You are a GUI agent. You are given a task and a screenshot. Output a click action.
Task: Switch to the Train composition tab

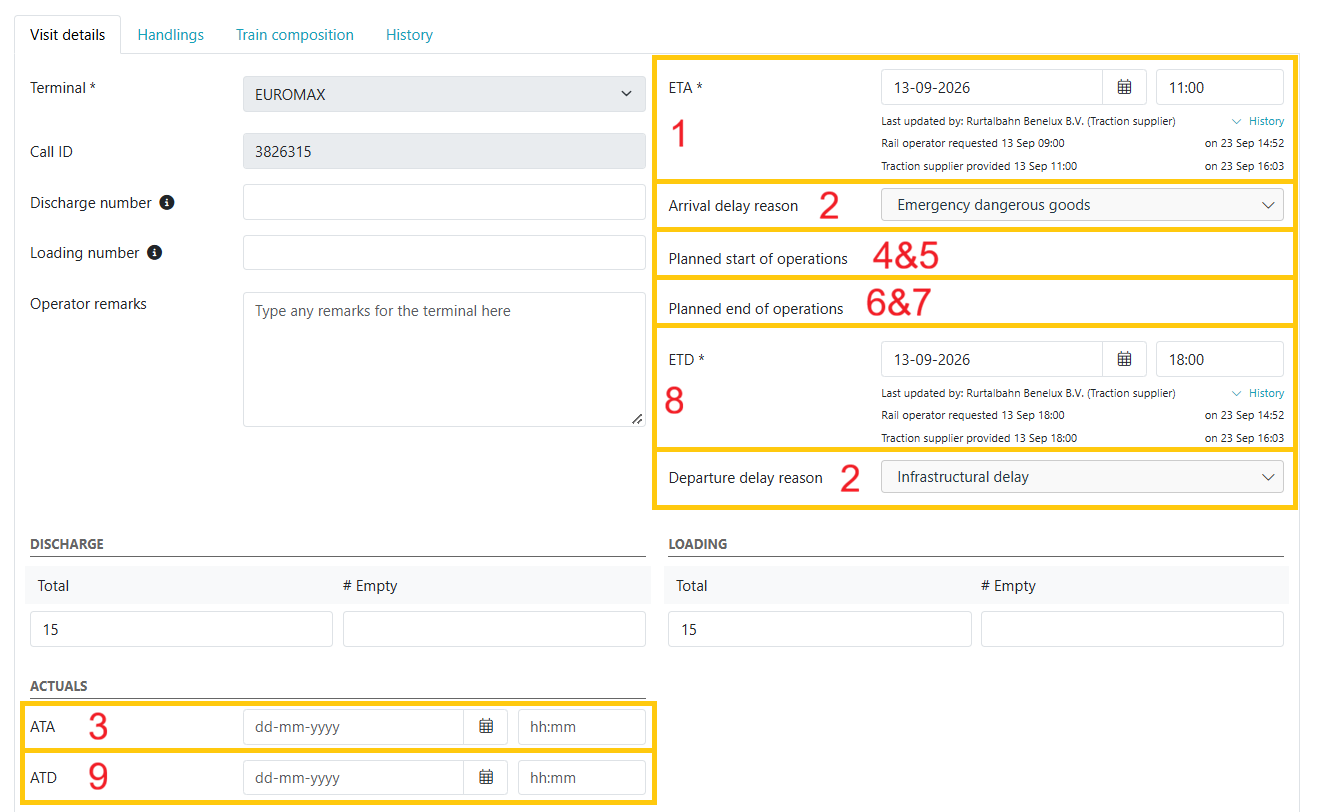coord(295,35)
